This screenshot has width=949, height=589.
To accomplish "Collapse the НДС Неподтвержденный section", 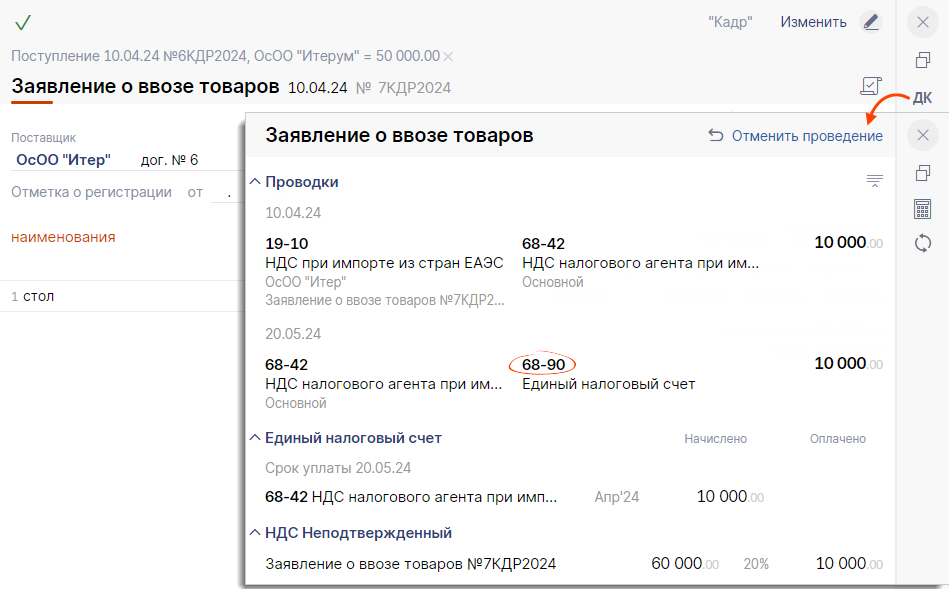I will (254, 533).
